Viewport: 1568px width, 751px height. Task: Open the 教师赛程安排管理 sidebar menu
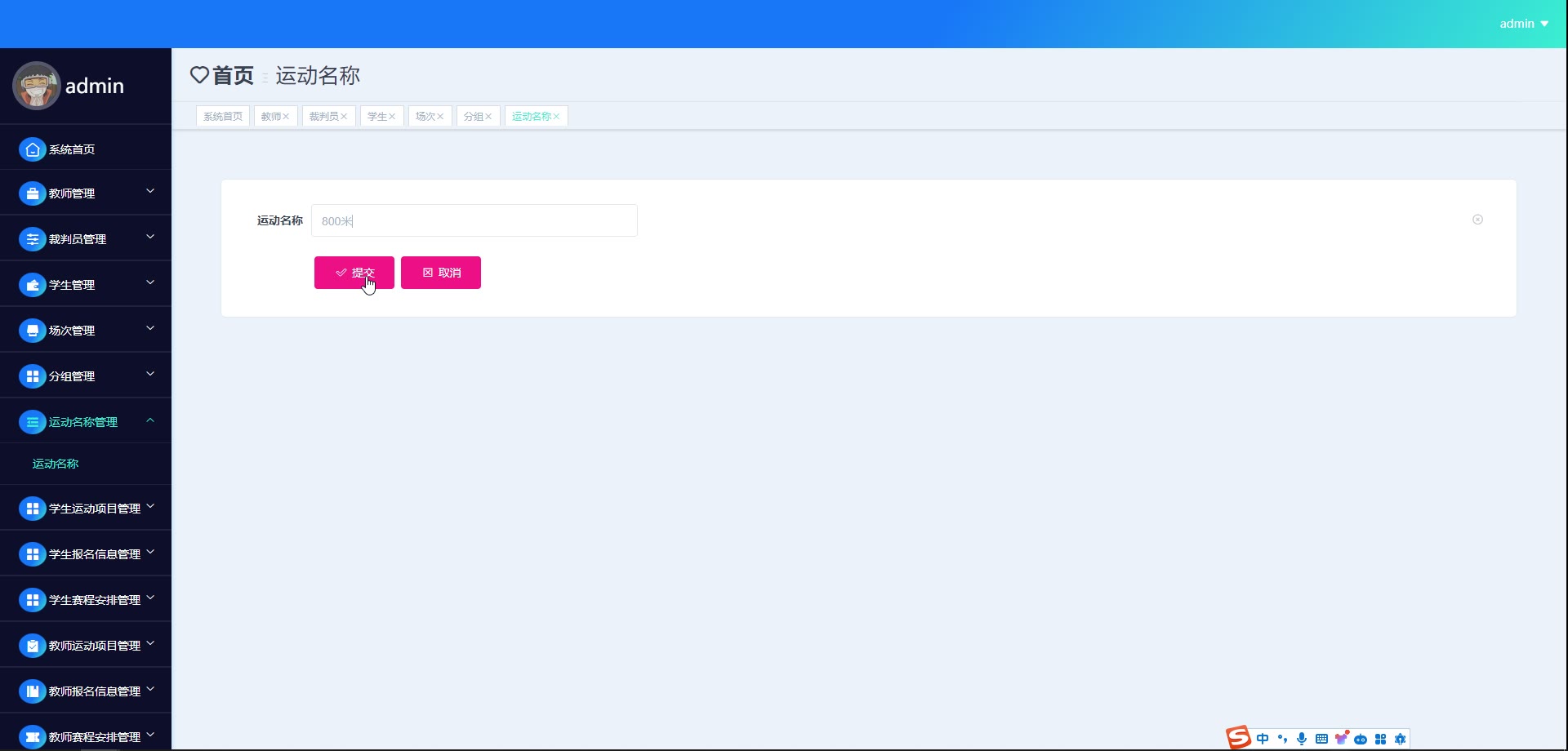click(x=86, y=736)
